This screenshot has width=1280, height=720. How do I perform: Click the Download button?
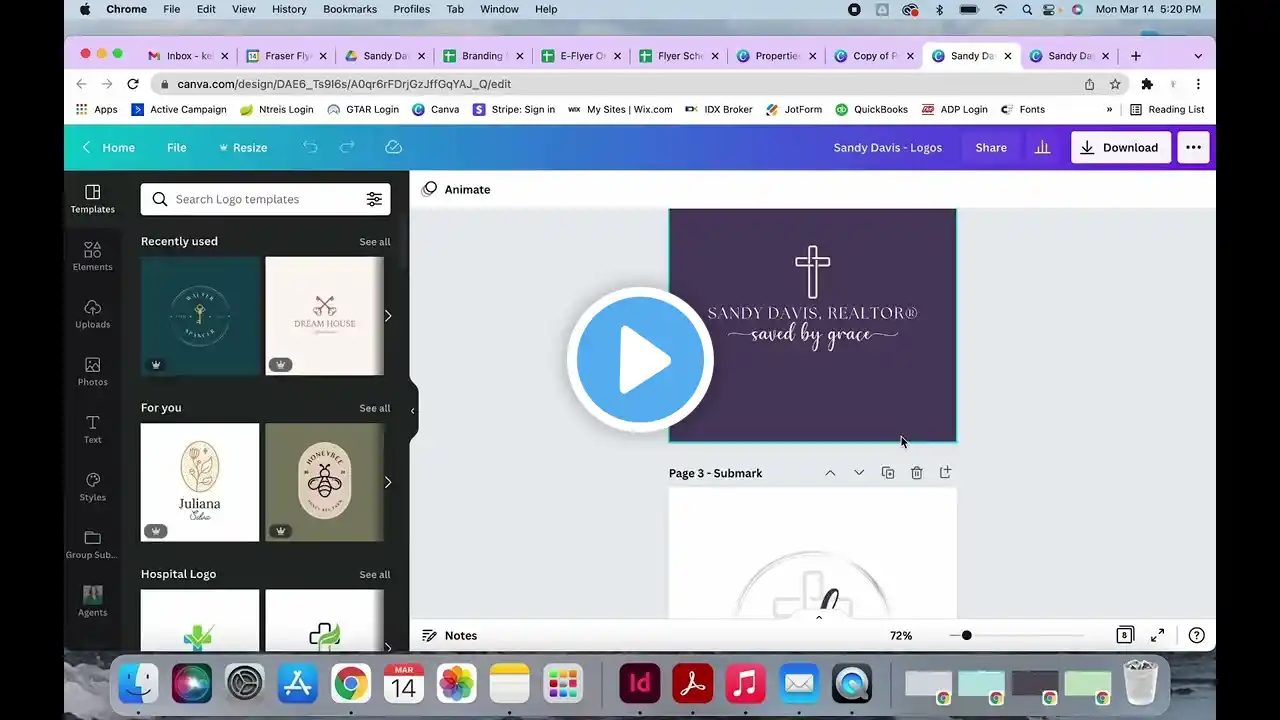1120,147
